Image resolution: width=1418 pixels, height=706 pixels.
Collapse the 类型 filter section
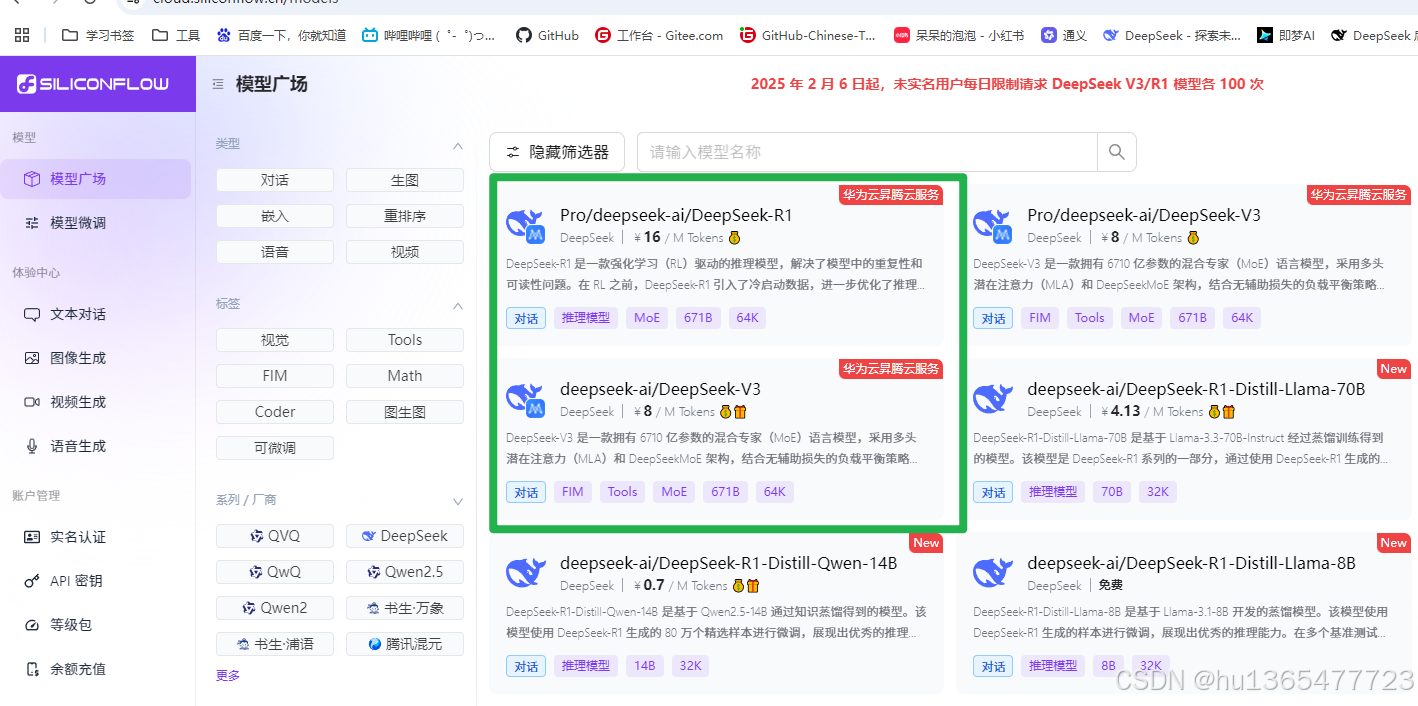click(x=458, y=145)
